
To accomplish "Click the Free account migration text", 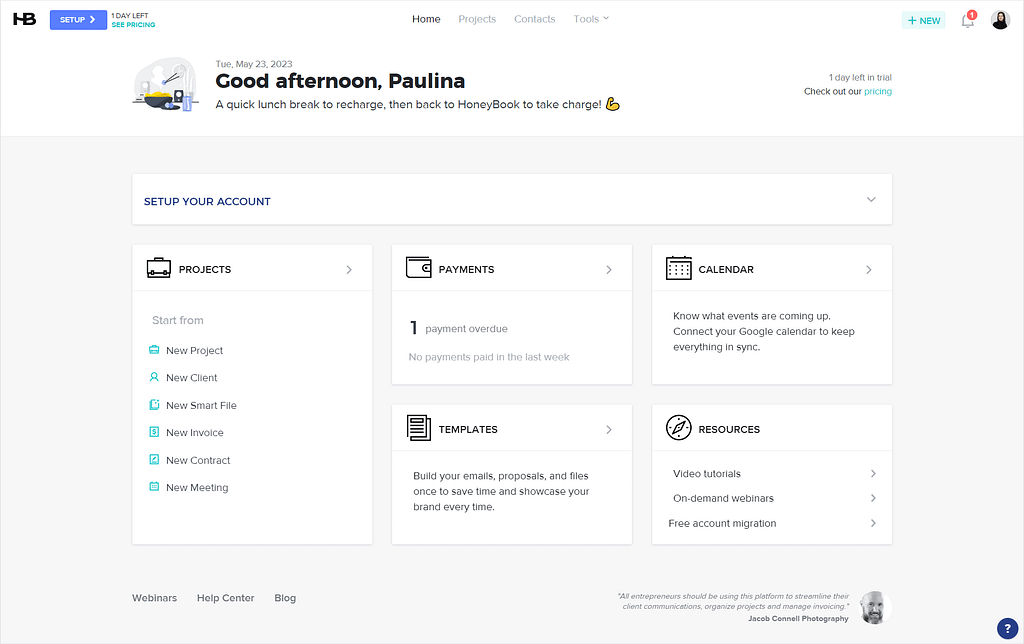I will (722, 523).
